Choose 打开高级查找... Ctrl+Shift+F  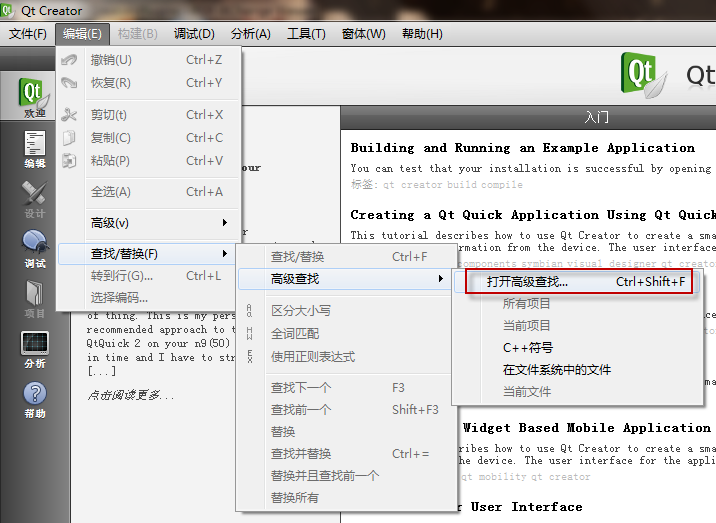579,281
